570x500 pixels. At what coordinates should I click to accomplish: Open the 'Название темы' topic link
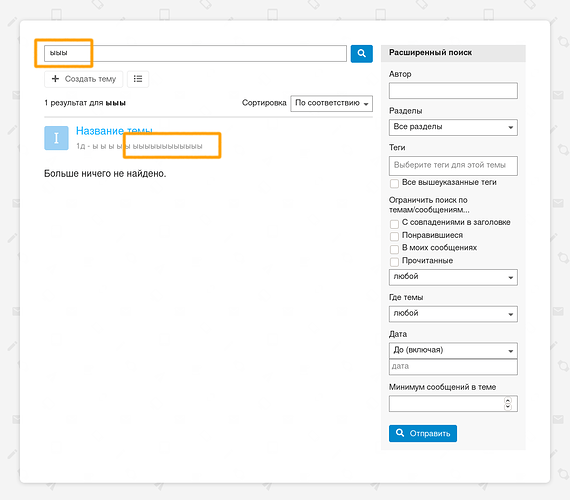click(x=114, y=131)
